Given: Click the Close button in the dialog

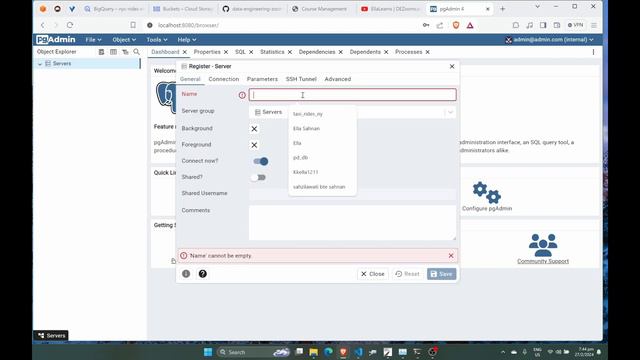Looking at the screenshot, I should pos(373,274).
